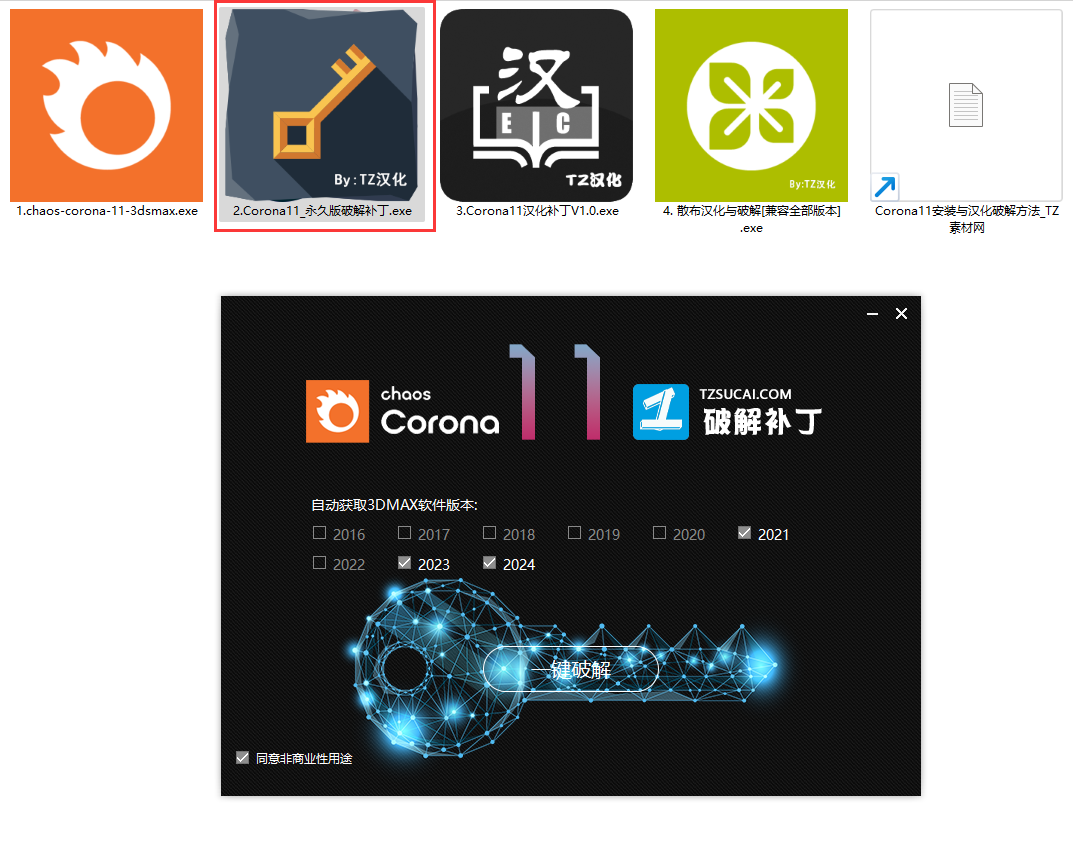Select the chaos-corona-11-3dsmax.exe installer icon
Screen dimensions: 1073x844
106,105
